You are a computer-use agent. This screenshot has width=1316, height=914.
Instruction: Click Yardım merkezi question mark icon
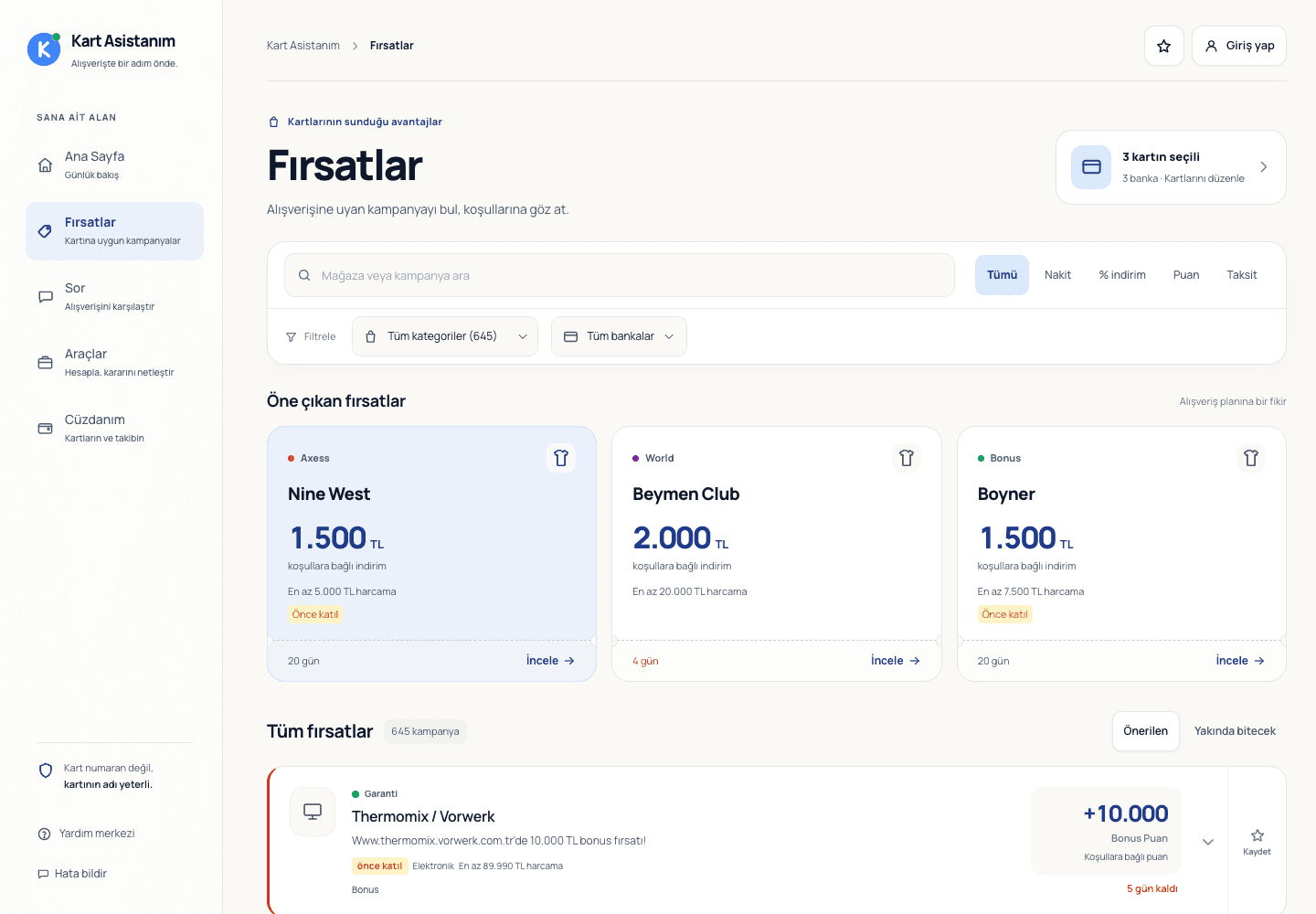coord(44,834)
